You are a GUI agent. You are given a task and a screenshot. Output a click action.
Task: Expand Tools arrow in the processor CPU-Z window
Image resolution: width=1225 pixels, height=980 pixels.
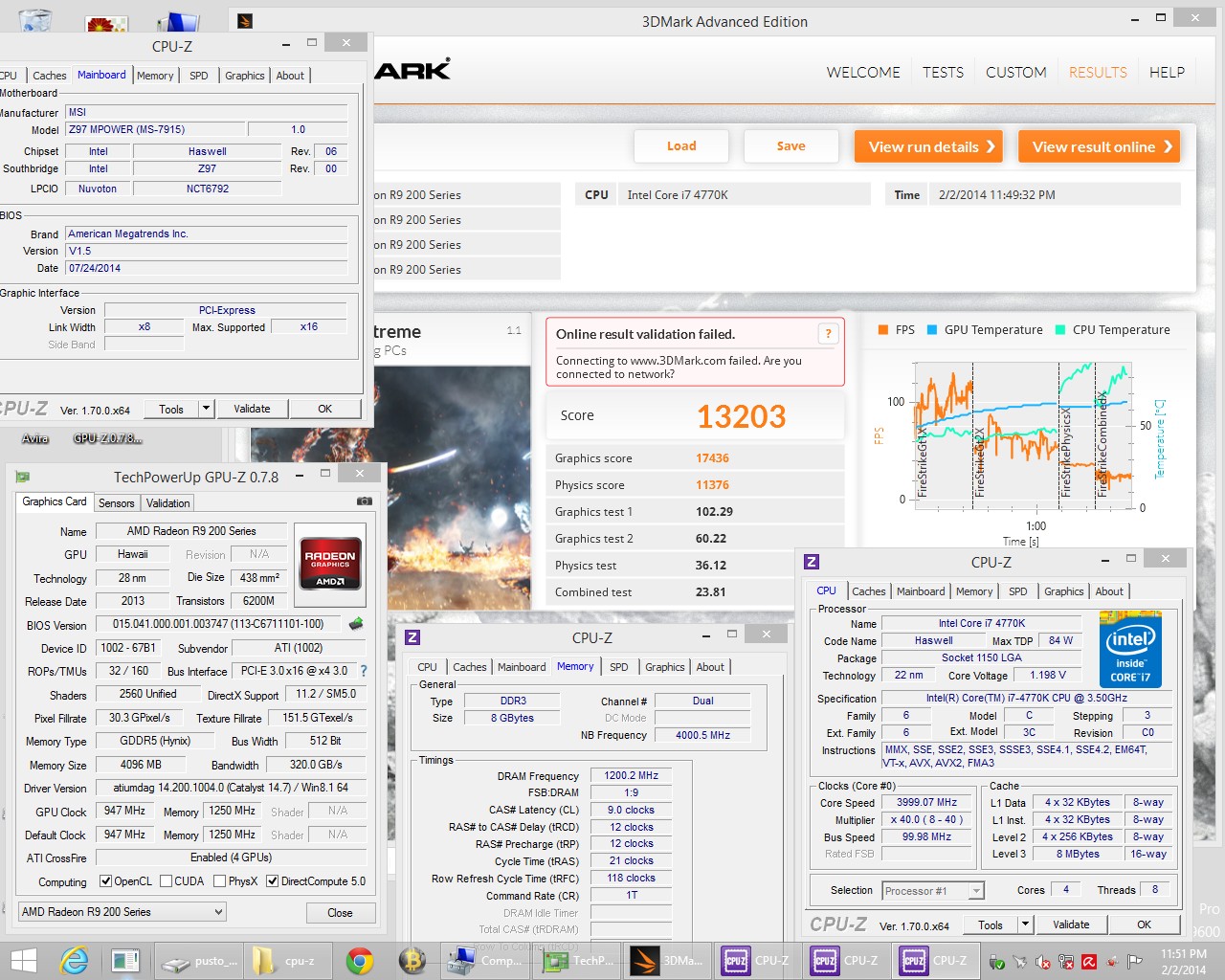[1025, 924]
